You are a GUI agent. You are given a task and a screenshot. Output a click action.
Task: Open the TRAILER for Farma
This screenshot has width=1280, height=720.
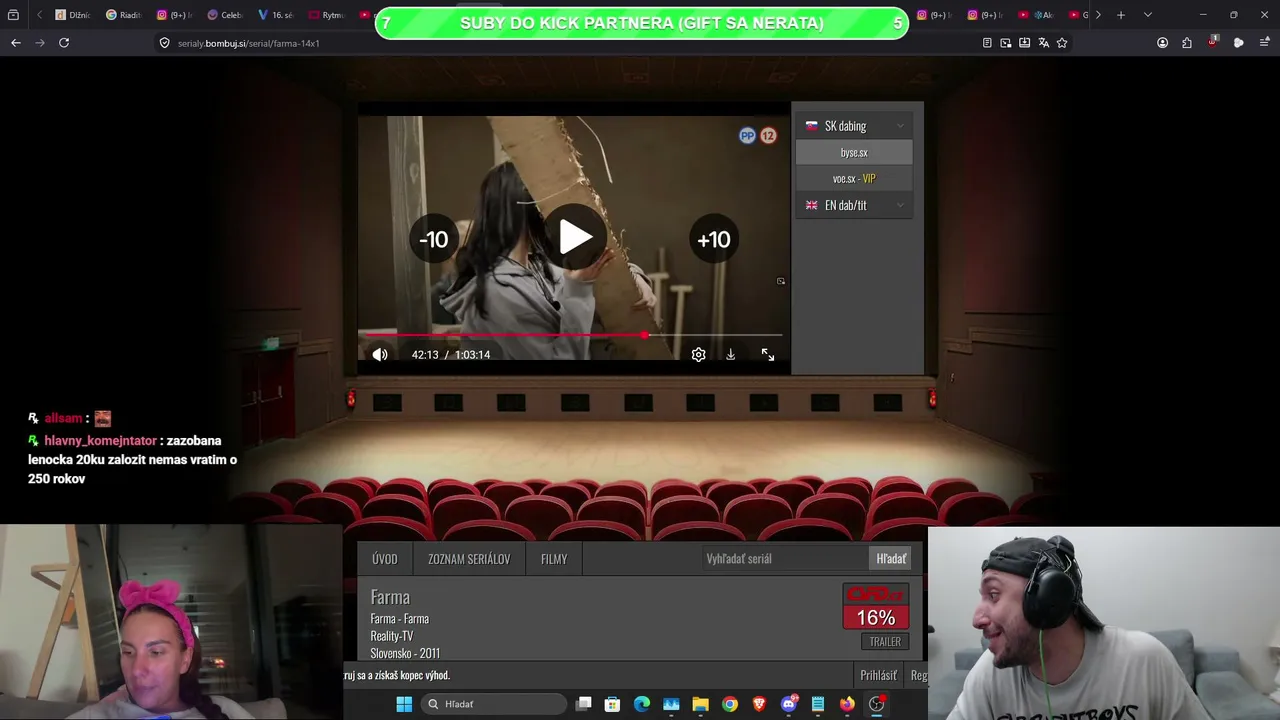point(885,642)
